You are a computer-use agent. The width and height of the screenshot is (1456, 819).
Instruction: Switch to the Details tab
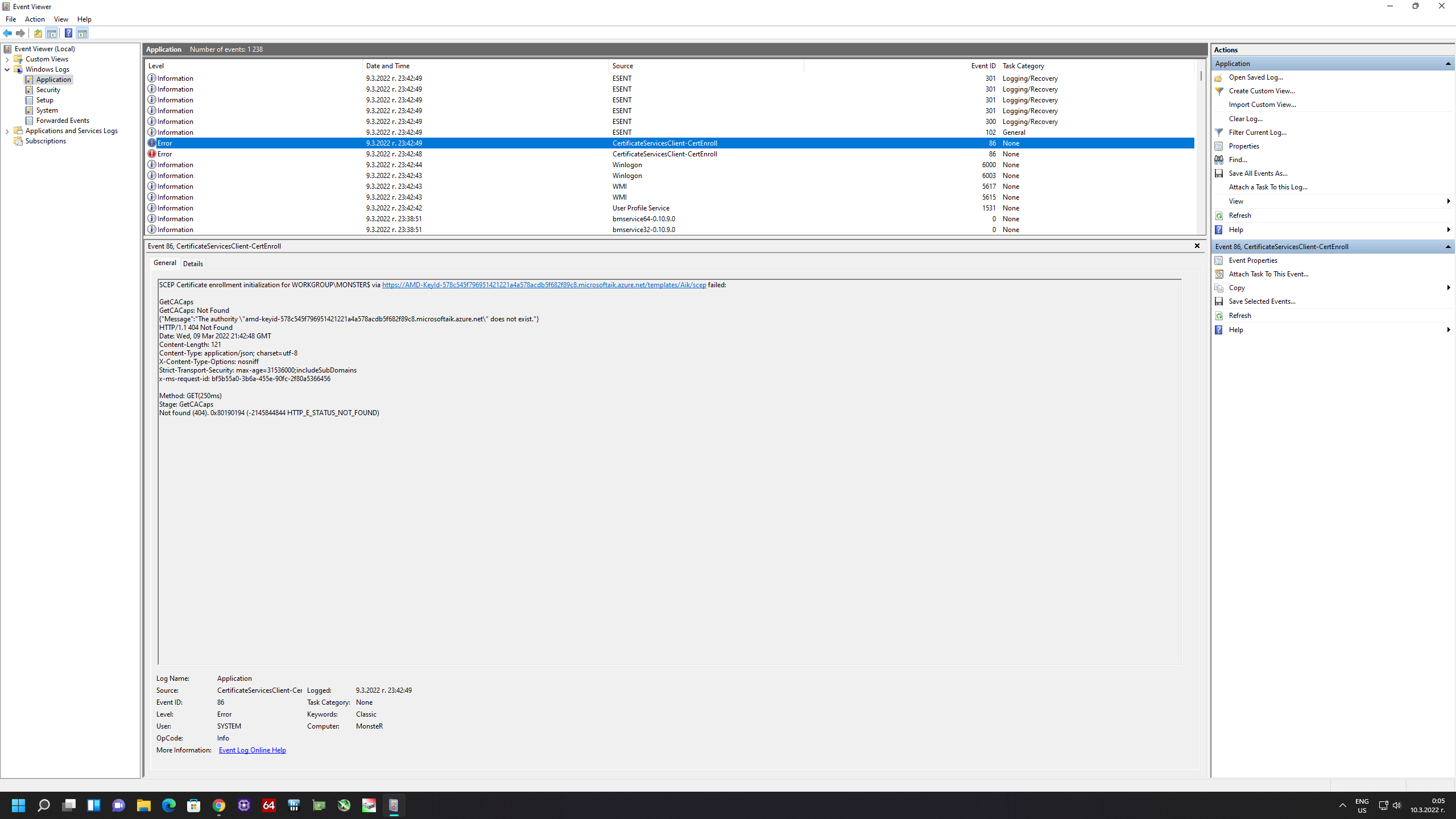tap(193, 264)
